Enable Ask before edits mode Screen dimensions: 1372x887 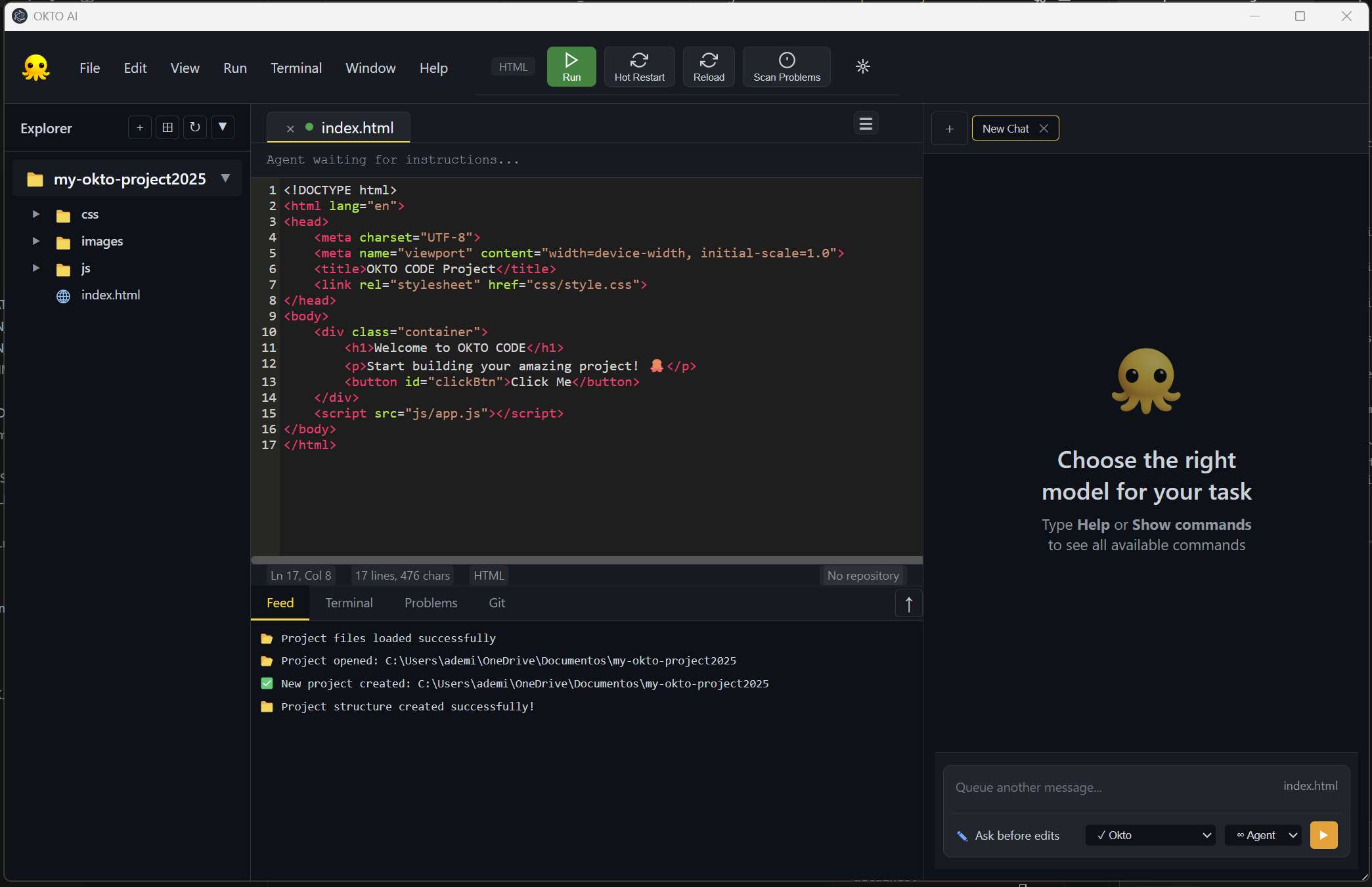click(x=1016, y=835)
